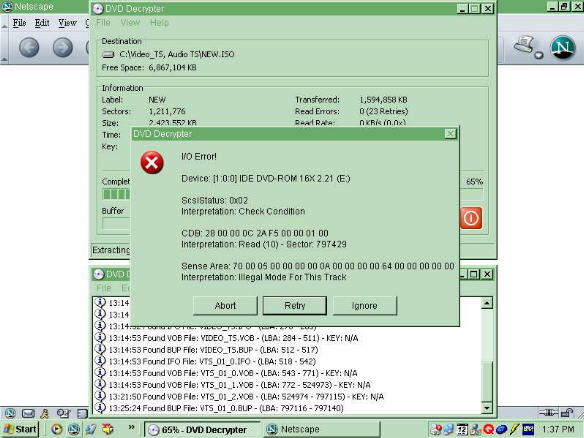
Task: Click the Netscape N logo throbber
Action: coord(563,47)
